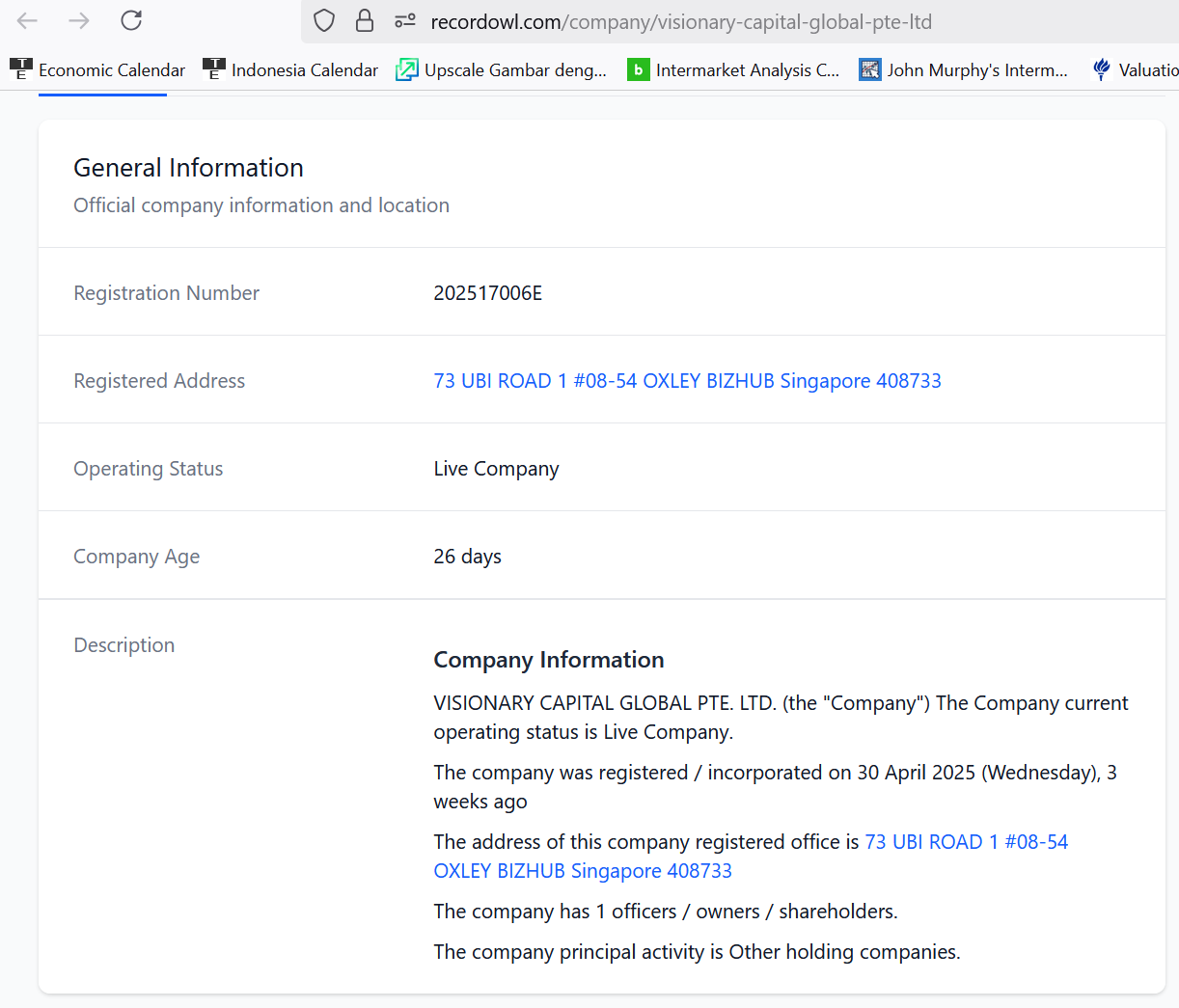Click the sentence about 1 officers / owners
Viewport: 1179px width, 1008px height.
tap(666, 912)
